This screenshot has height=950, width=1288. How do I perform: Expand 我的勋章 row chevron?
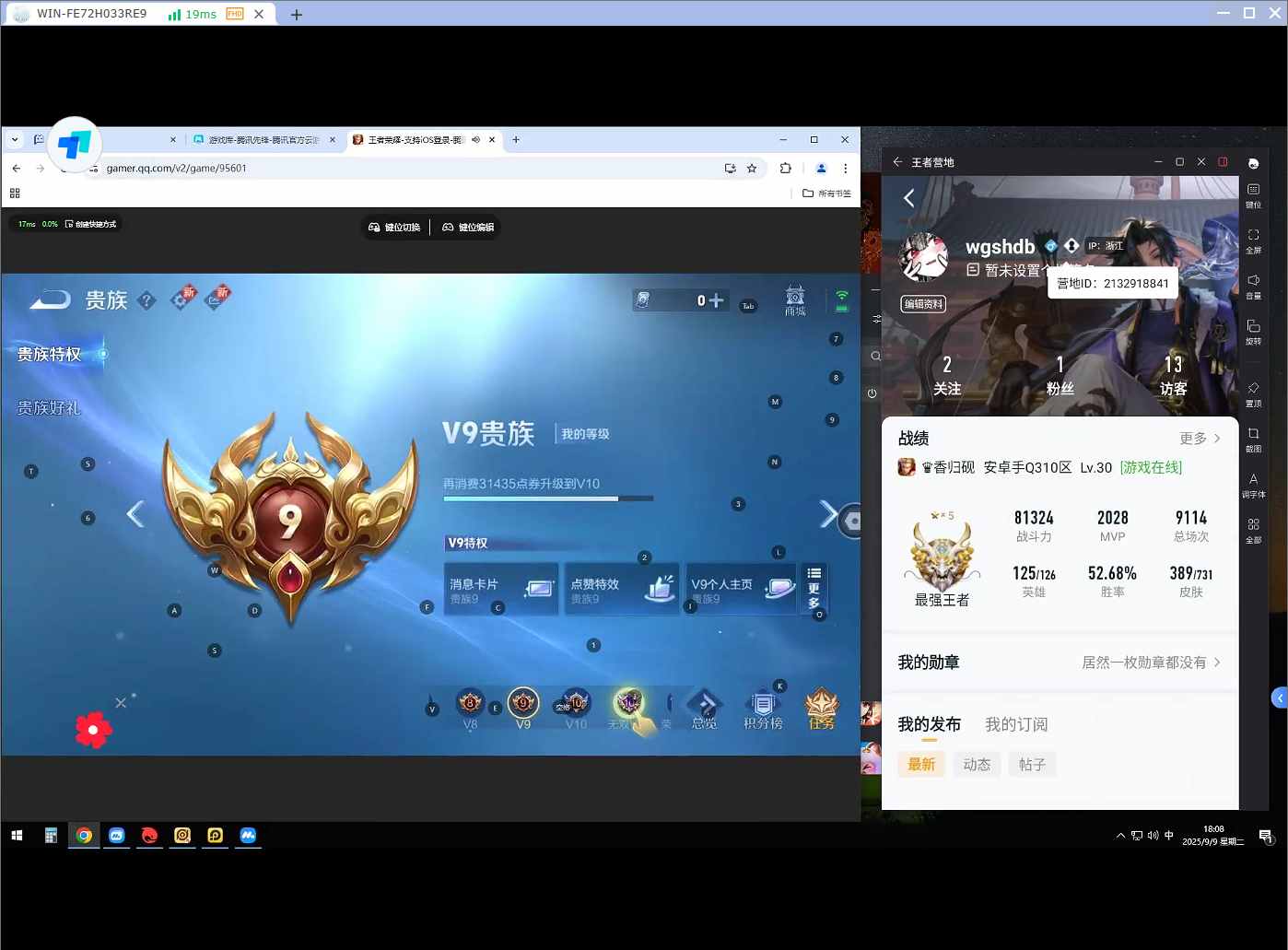click(x=1217, y=663)
